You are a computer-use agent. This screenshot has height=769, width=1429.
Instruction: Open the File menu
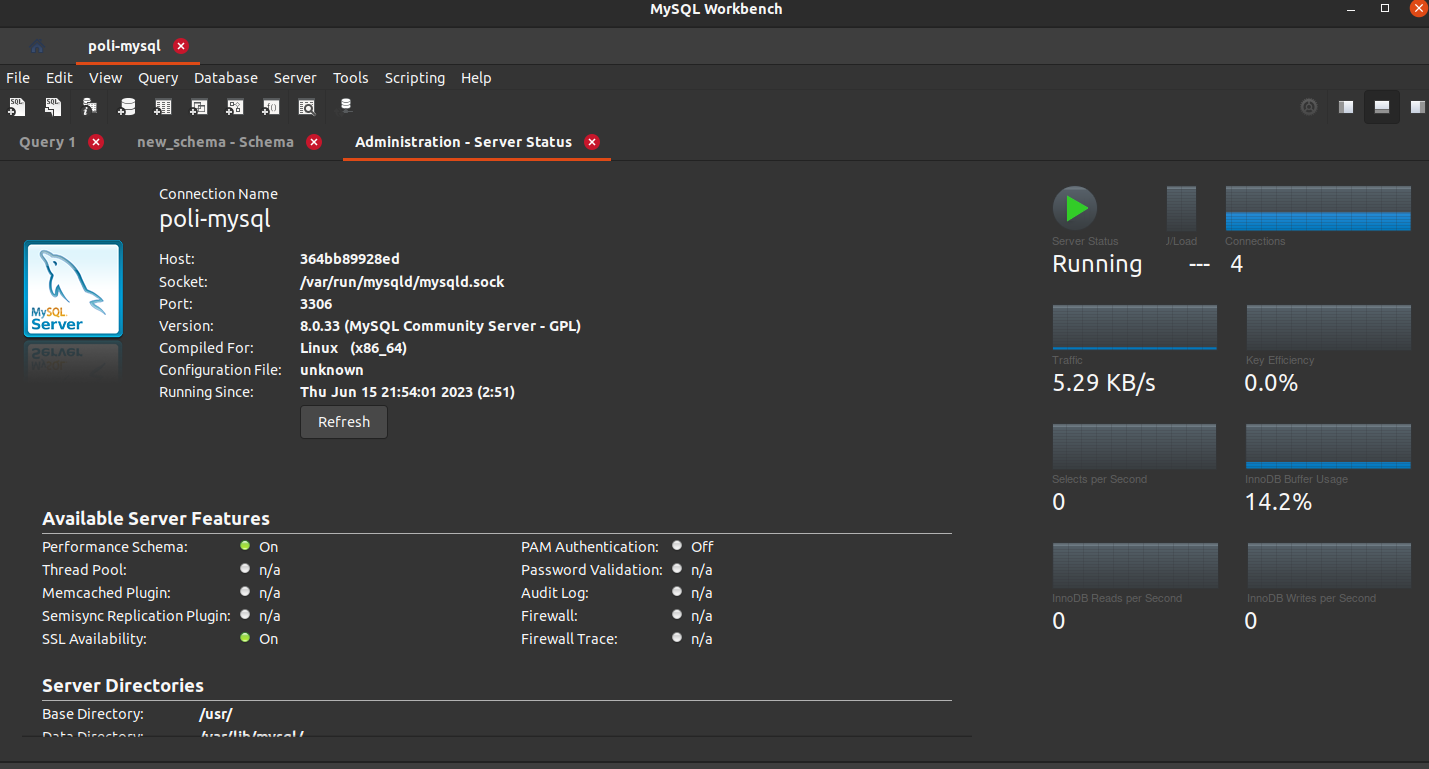pyautogui.click(x=18, y=78)
